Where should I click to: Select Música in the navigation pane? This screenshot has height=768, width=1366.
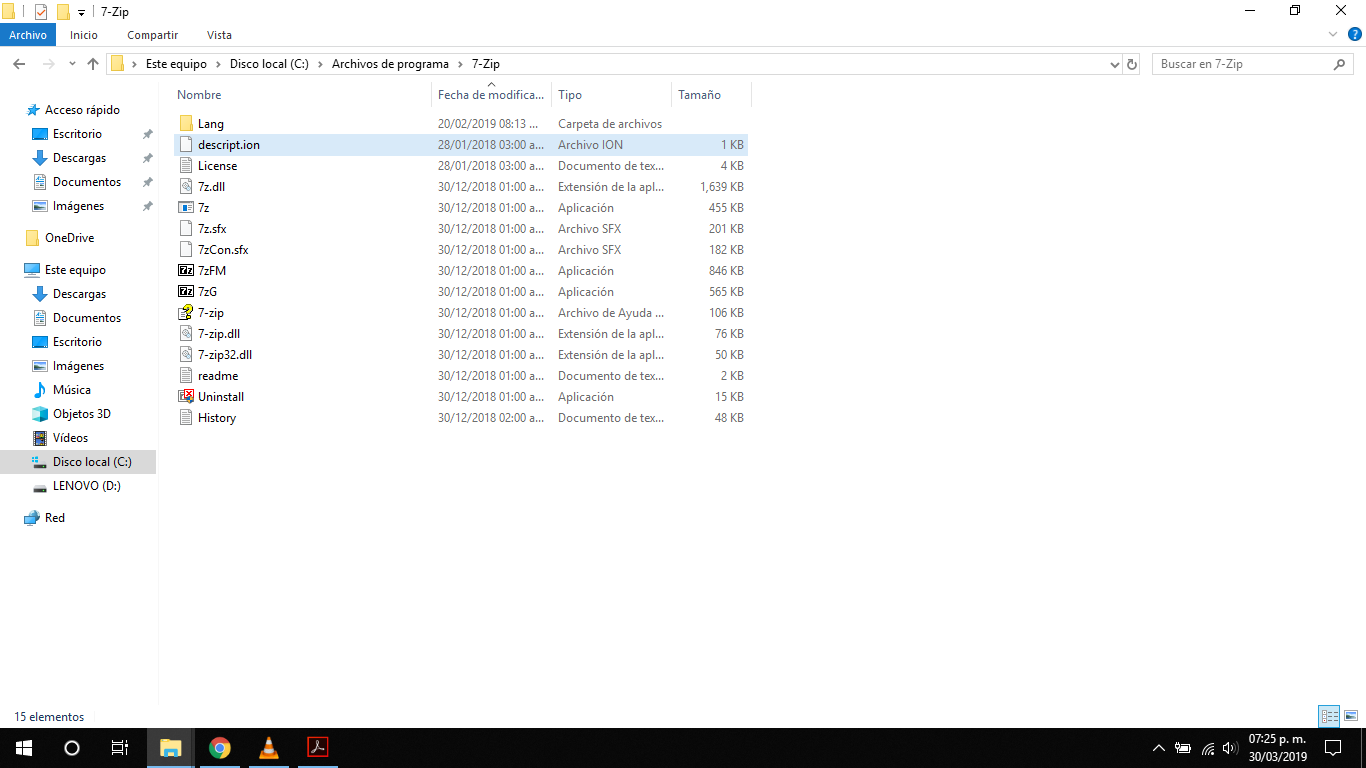72,390
